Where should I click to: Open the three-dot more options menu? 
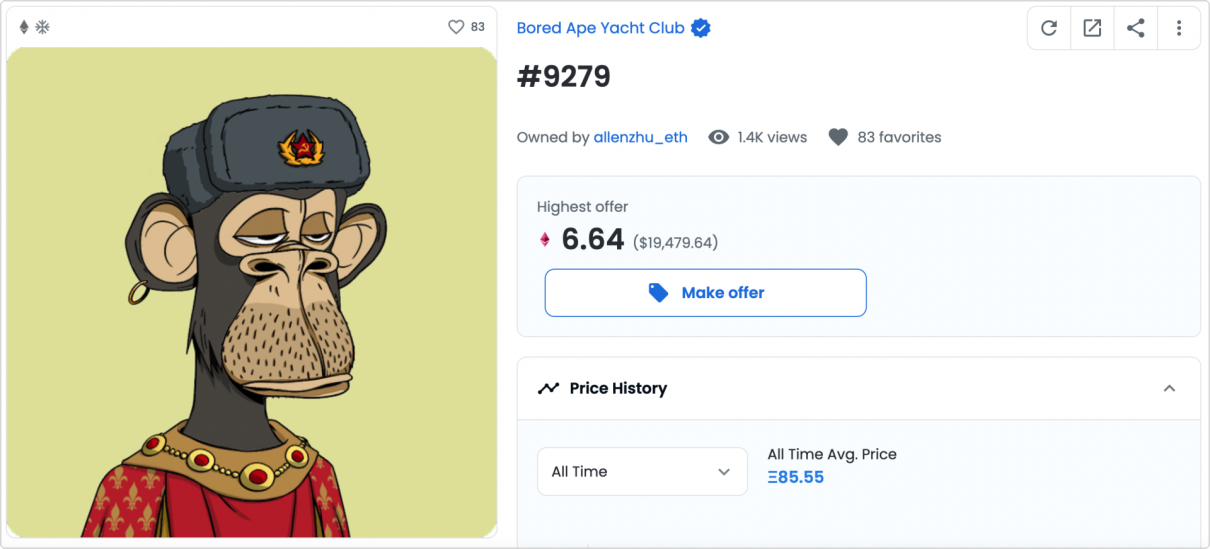[x=1179, y=28]
